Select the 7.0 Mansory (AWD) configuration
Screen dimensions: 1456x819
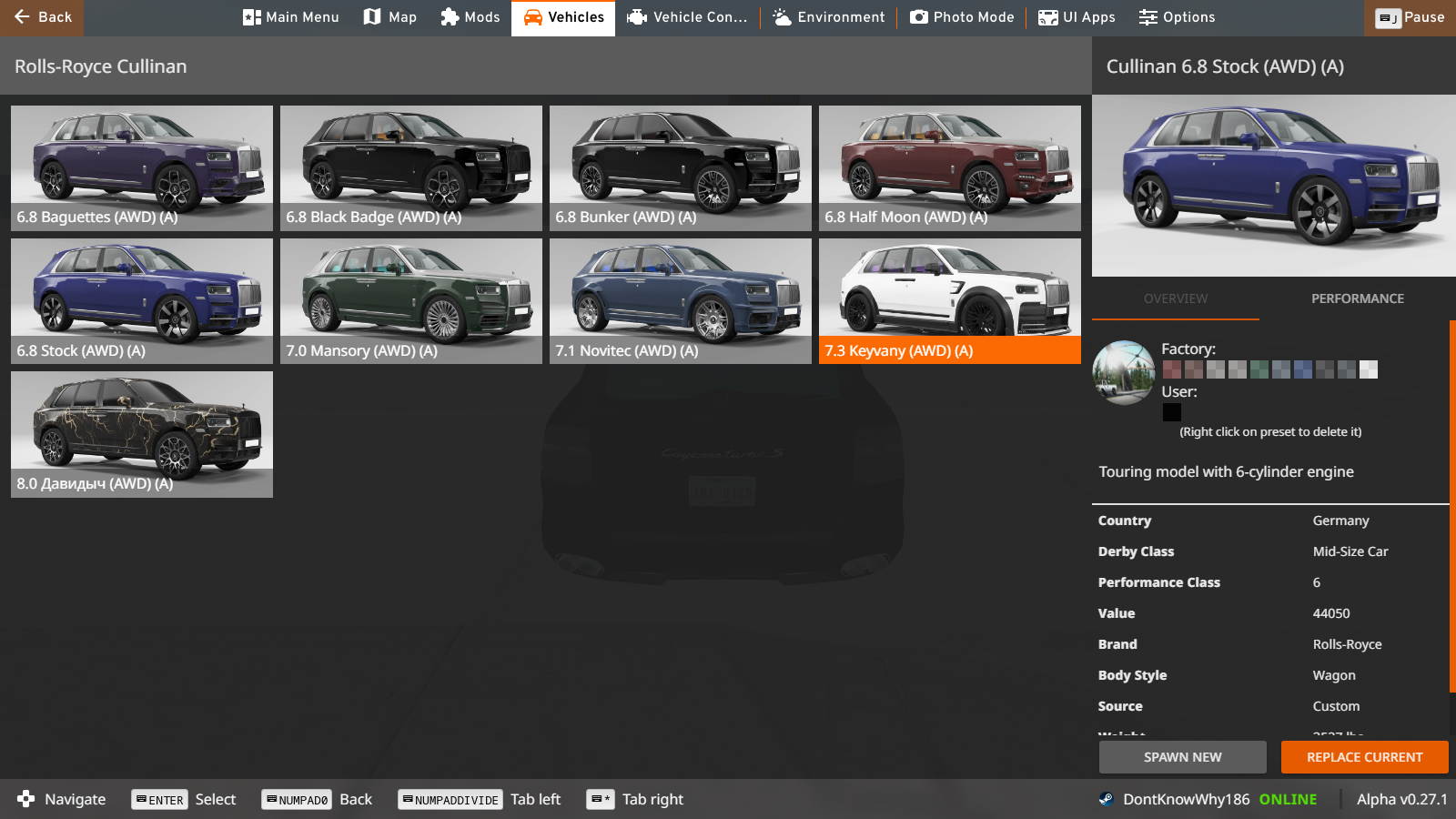tap(411, 301)
